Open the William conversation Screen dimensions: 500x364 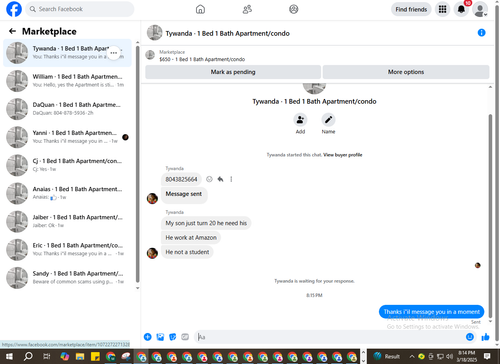(67, 81)
